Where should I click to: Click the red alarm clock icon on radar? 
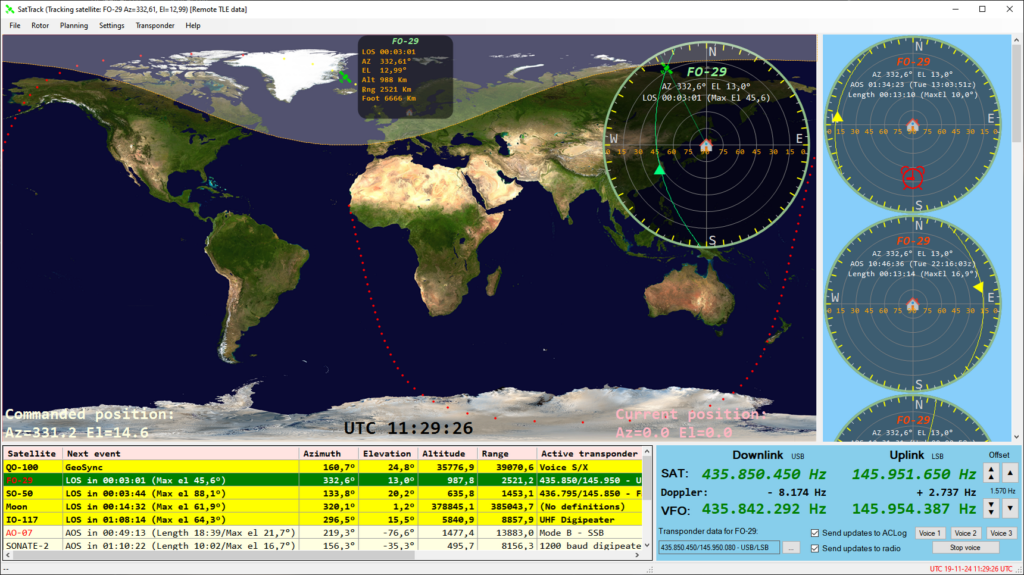pos(912,177)
